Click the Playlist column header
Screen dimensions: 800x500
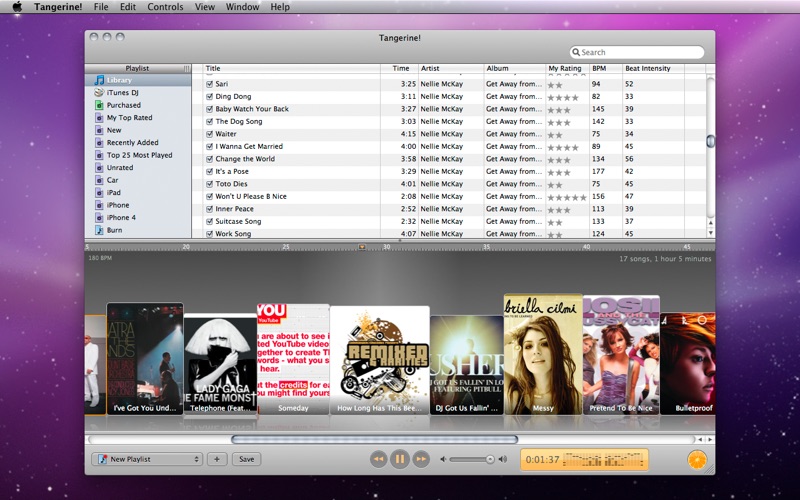(137, 68)
